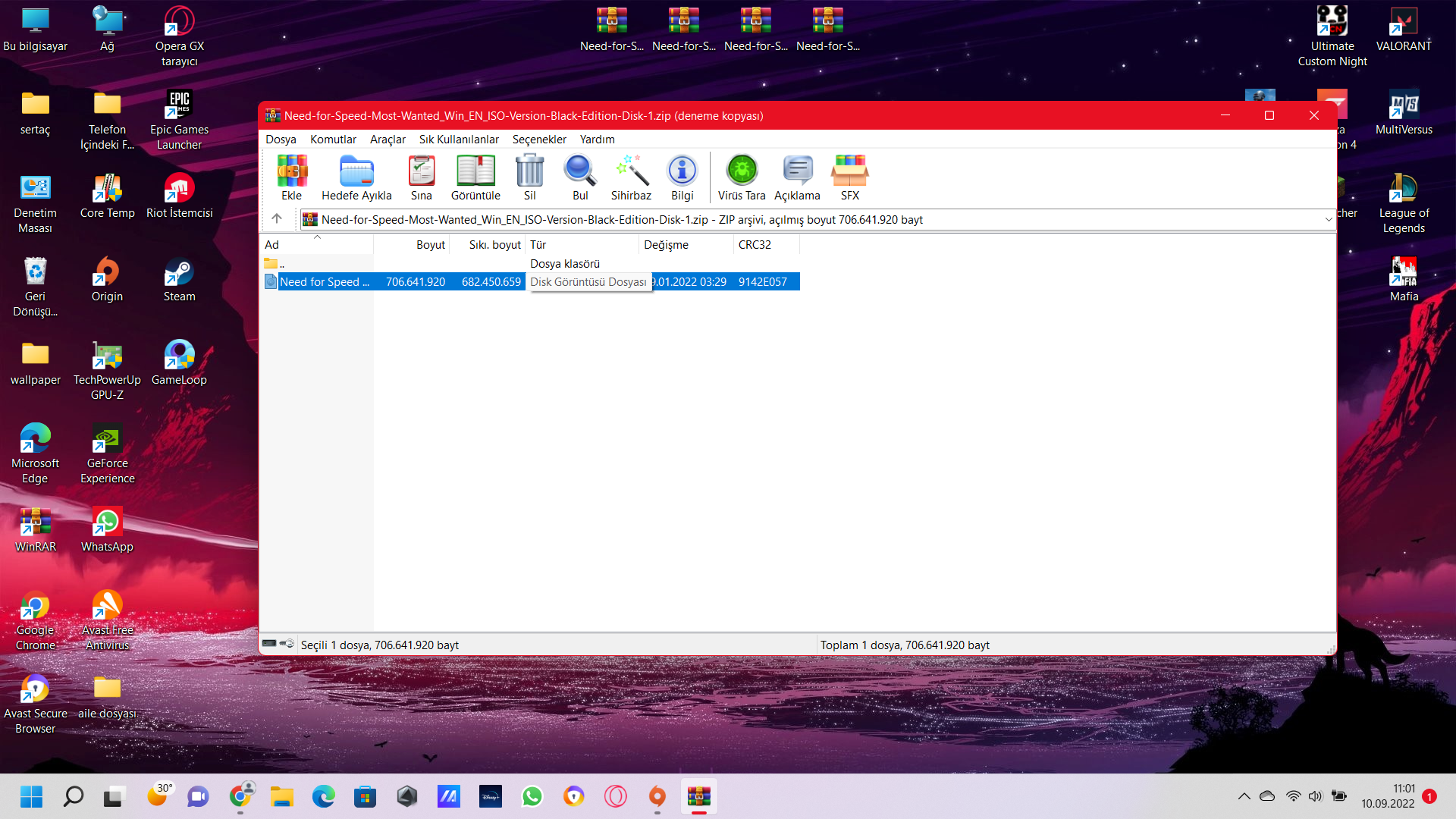Open the Komutlar menu
This screenshot has width=1456, height=819.
coord(333,140)
